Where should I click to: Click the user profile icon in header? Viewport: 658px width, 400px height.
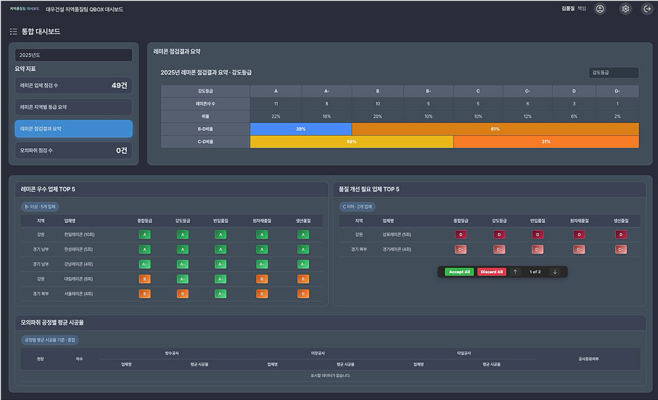point(599,9)
